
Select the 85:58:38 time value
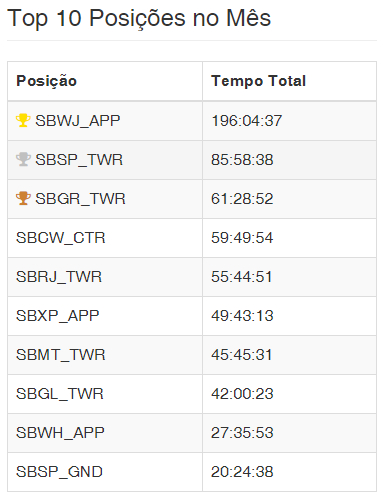(242, 160)
